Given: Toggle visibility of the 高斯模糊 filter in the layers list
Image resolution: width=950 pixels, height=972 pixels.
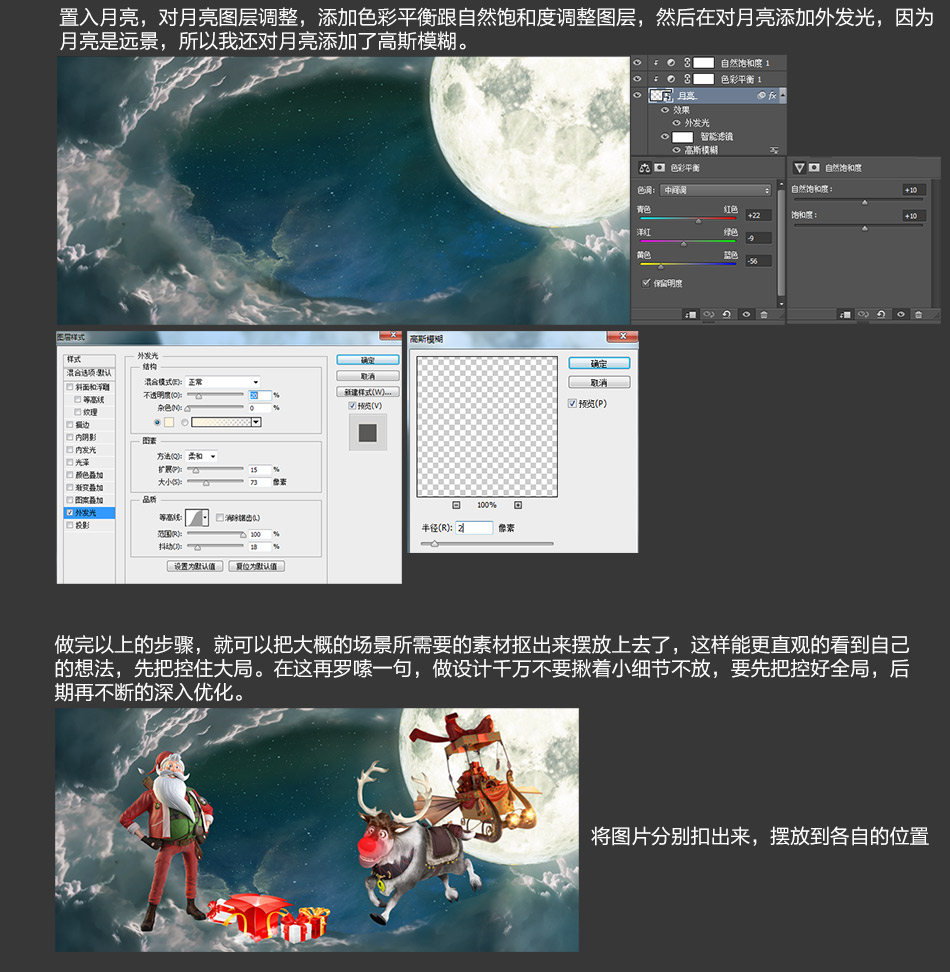Looking at the screenshot, I should coord(676,150).
